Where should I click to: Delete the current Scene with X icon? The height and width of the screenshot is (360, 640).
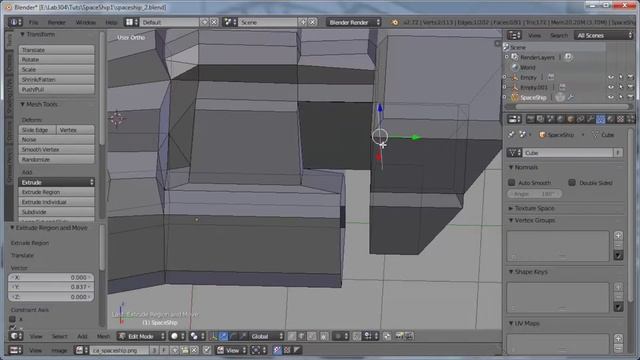313,22
